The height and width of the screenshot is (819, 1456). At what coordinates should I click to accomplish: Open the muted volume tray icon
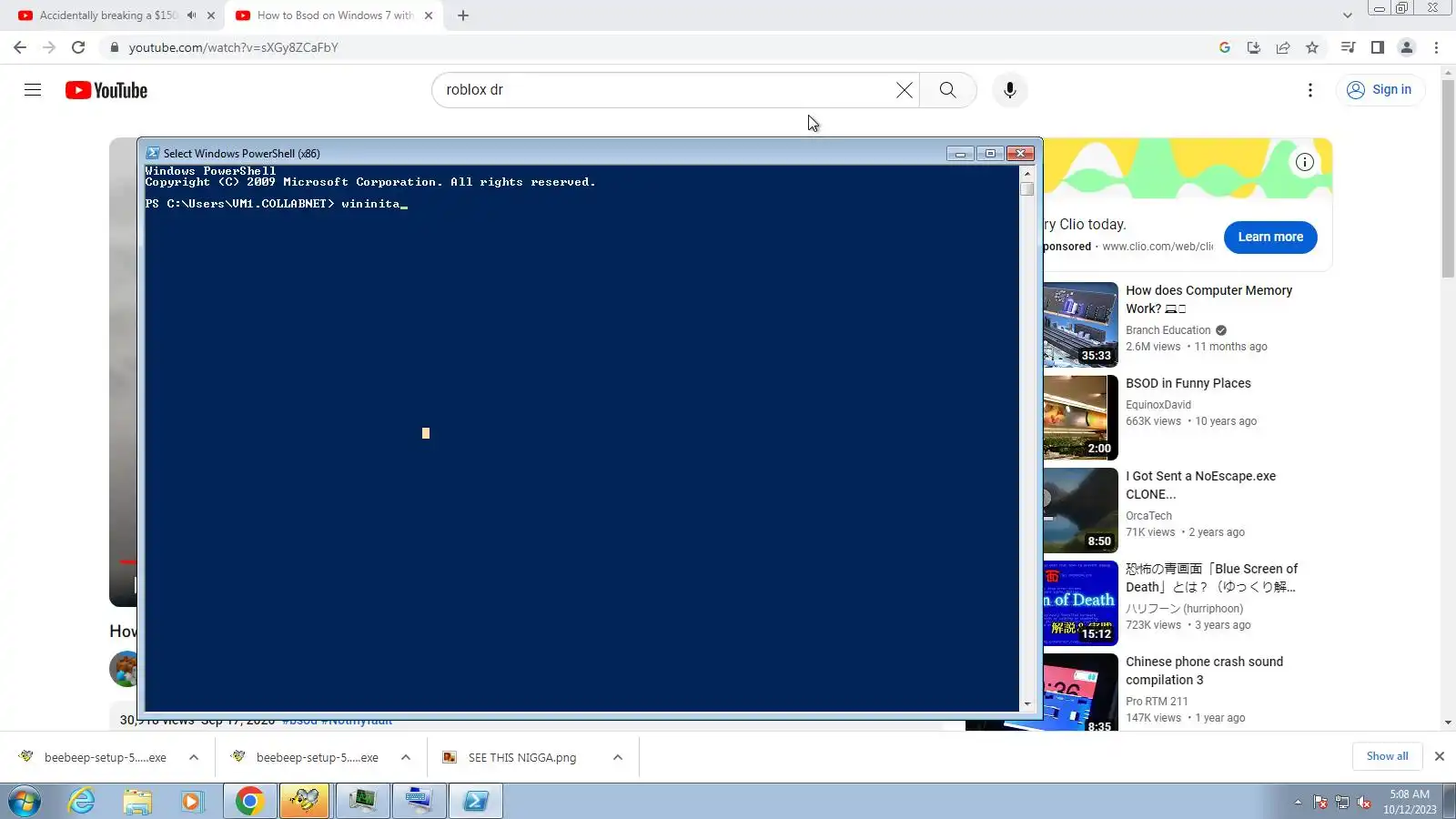[1364, 802]
